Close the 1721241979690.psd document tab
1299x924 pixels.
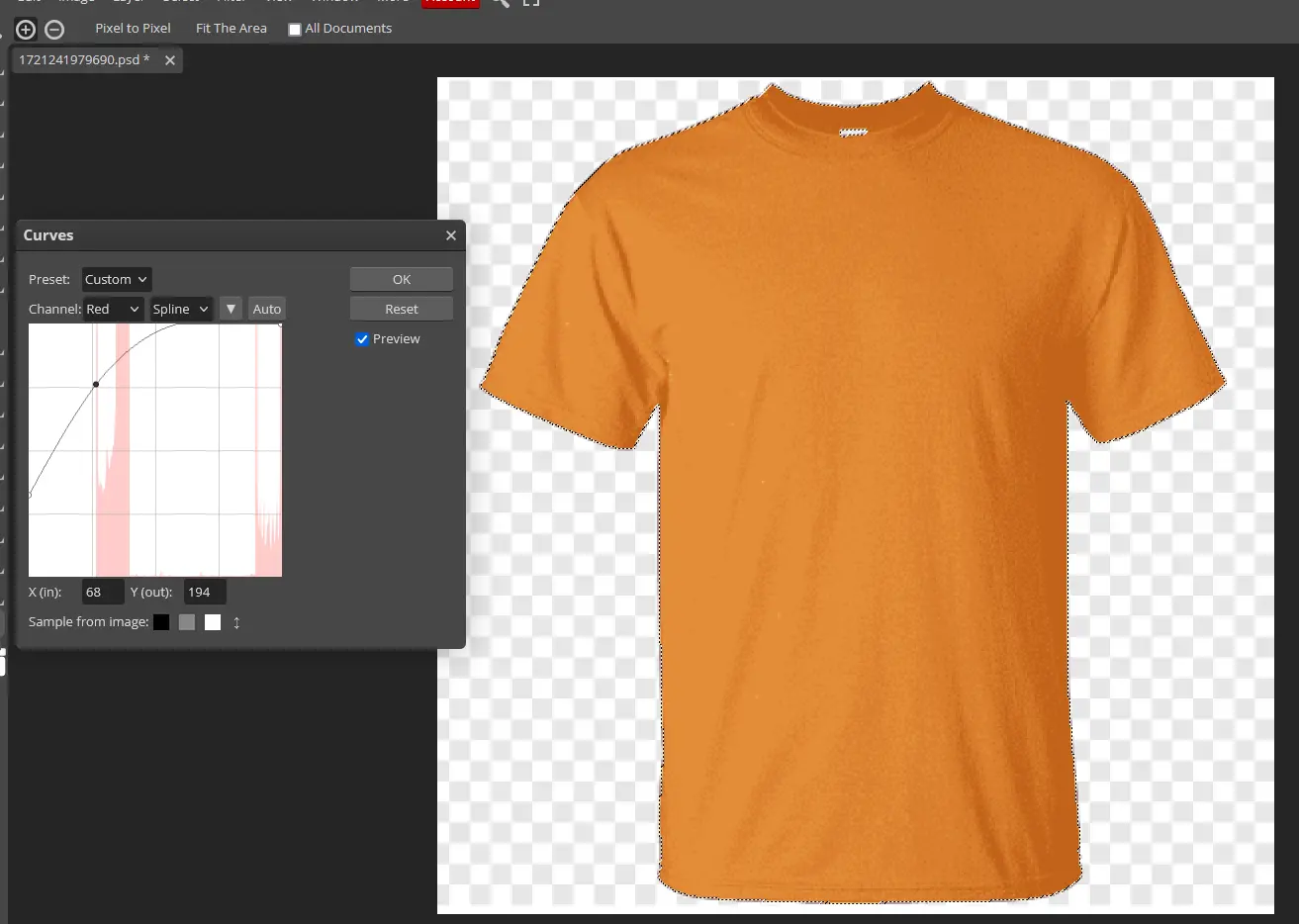coord(170,60)
